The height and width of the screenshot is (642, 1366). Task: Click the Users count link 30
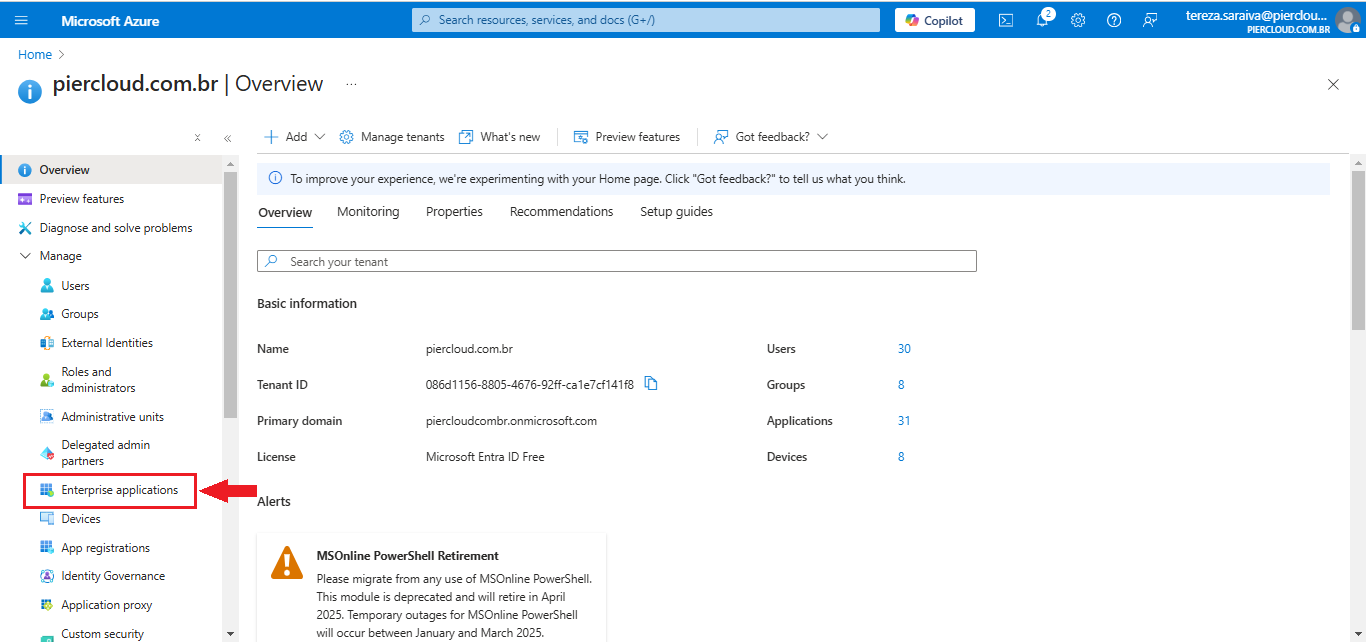point(904,349)
